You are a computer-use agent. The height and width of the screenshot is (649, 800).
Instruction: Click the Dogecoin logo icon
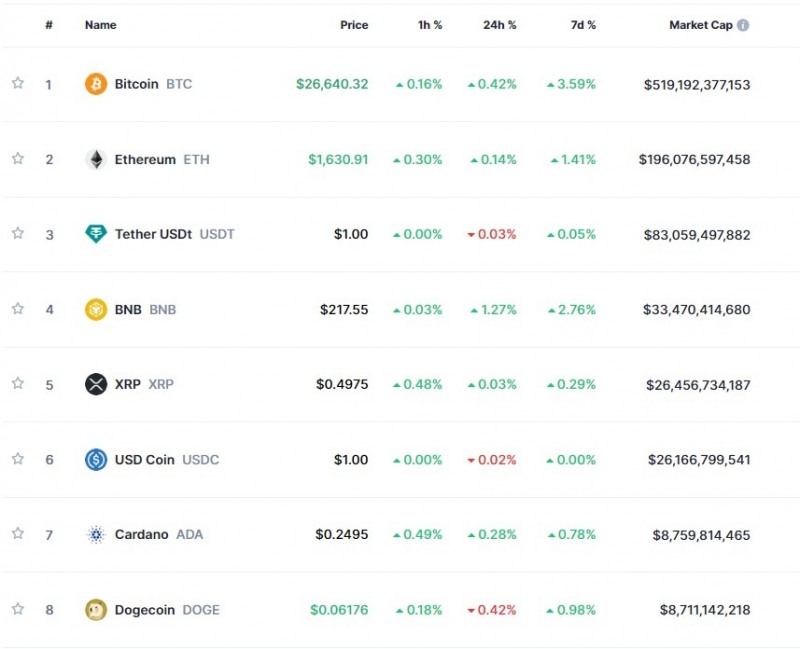96,610
